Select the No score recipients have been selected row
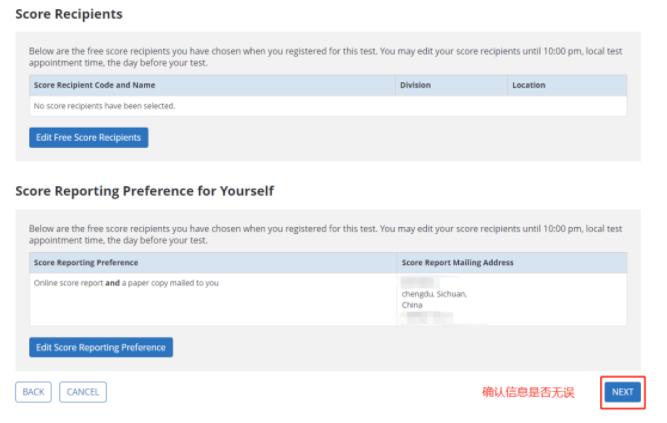This screenshot has width=667, height=423. (98, 104)
